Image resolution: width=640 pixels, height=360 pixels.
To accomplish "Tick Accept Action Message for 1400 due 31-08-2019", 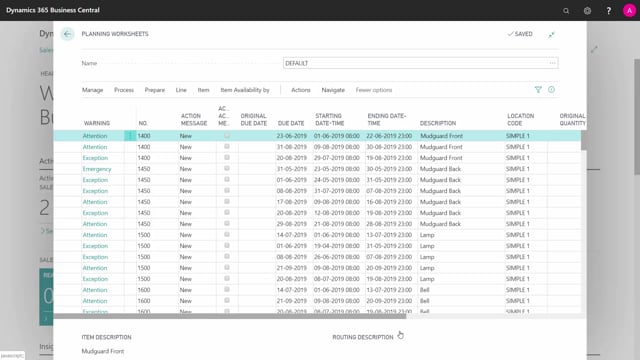I will click(x=227, y=147).
